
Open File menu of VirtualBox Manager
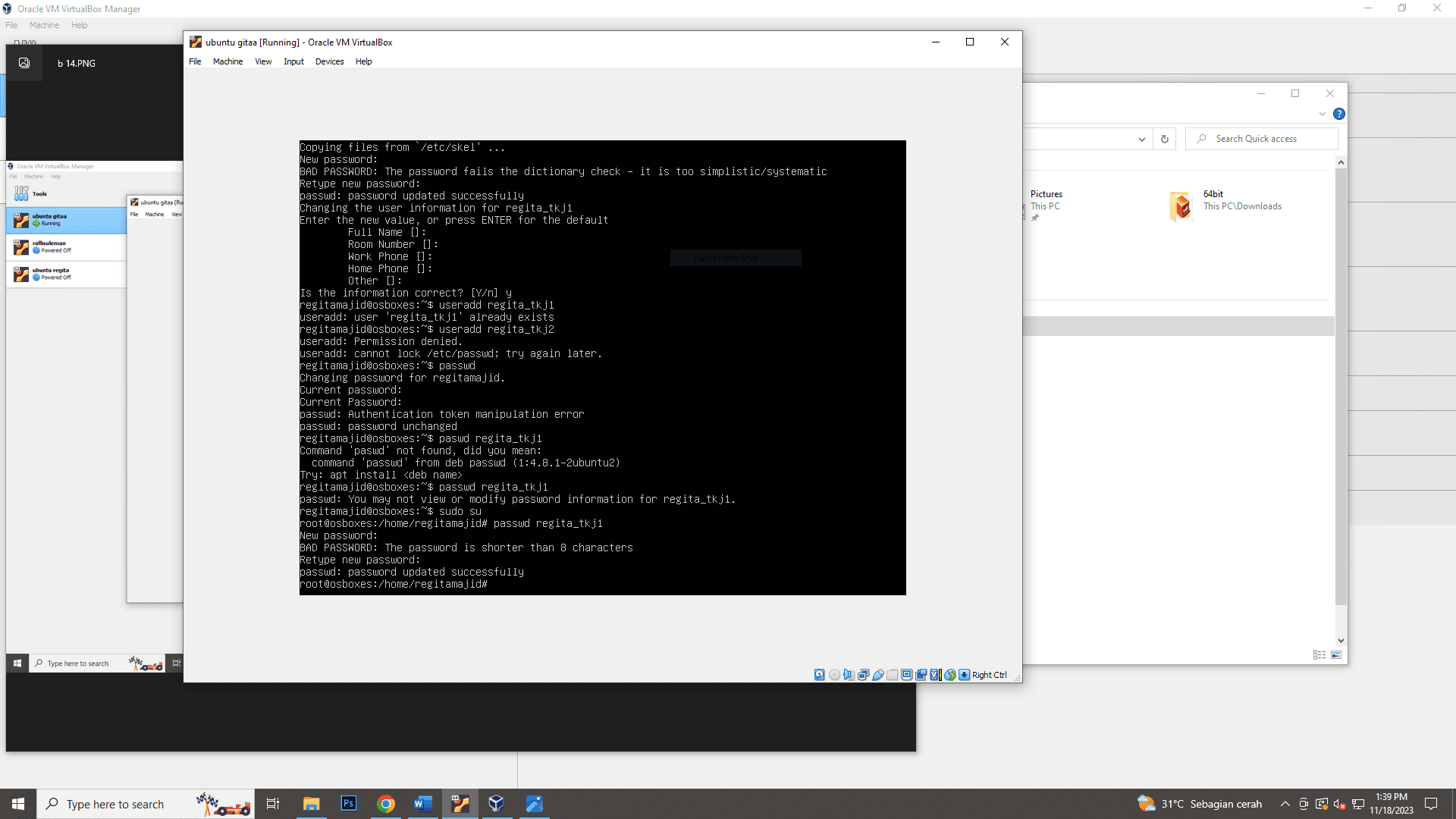pyautogui.click(x=11, y=25)
